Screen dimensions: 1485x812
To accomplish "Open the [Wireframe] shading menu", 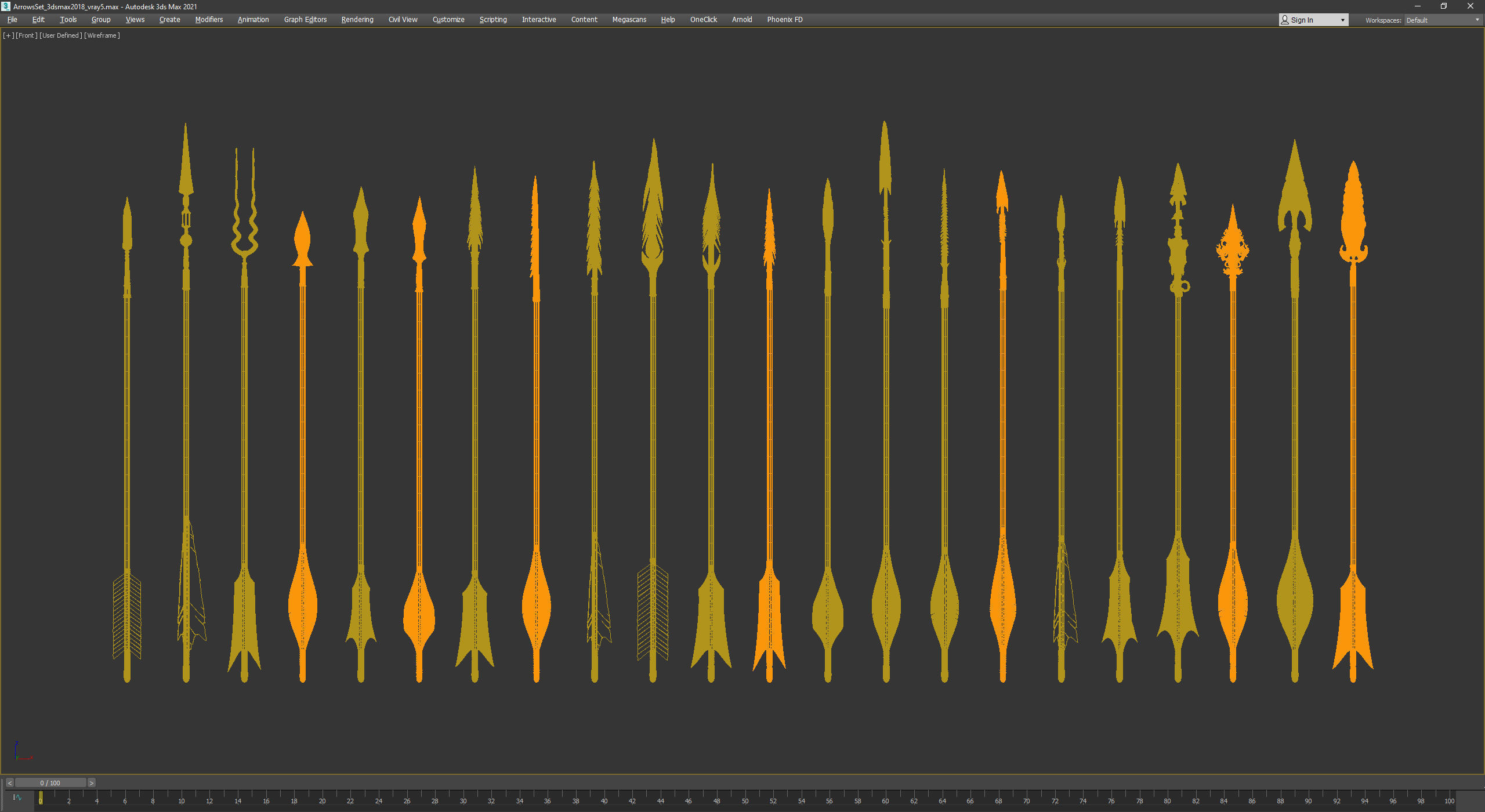I will click(102, 35).
